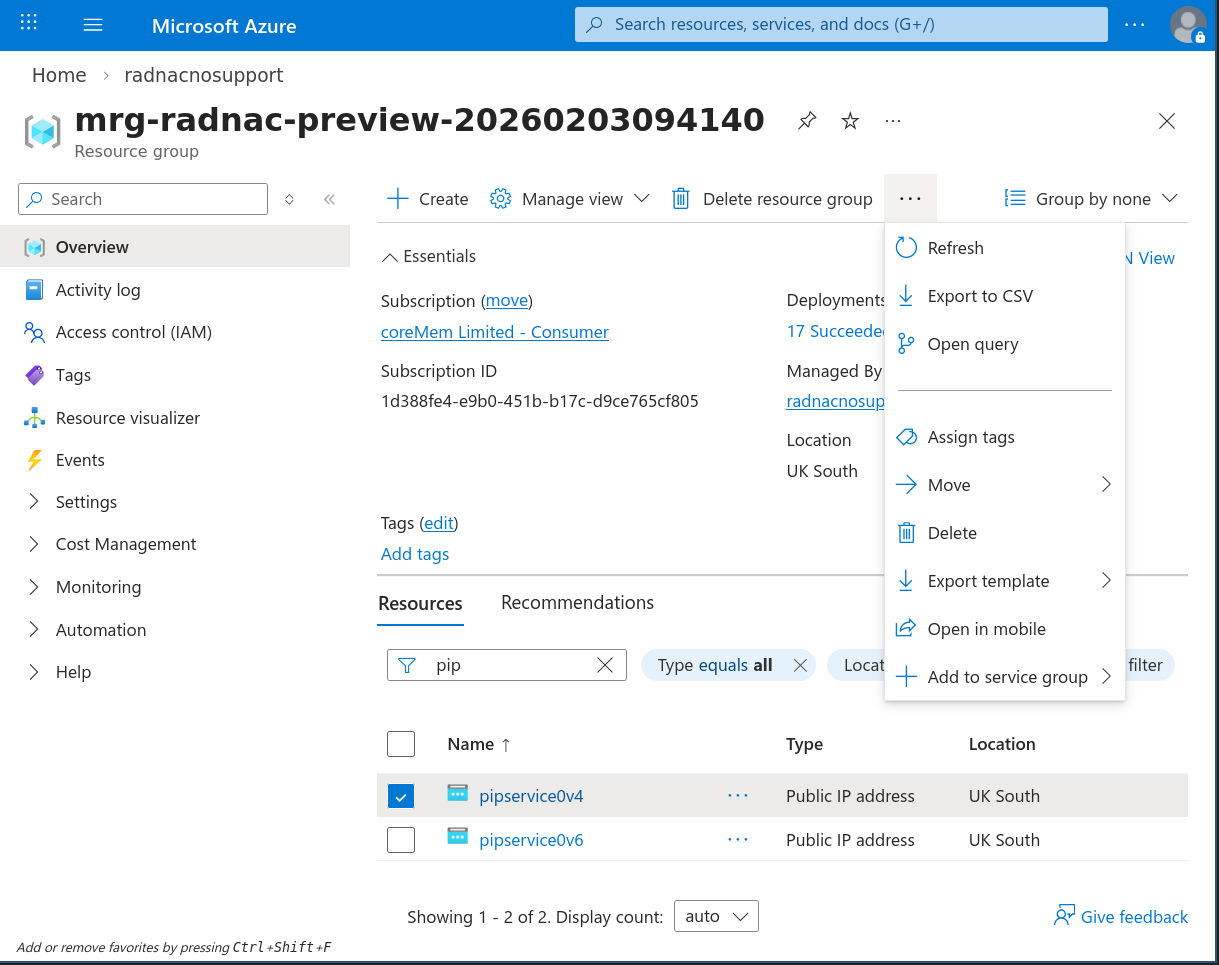Click the pin to dashboard icon

(x=807, y=121)
